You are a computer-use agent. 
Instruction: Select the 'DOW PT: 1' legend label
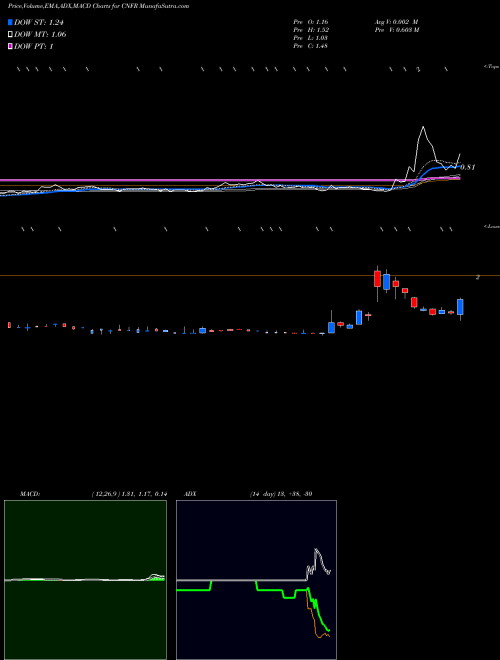[34, 46]
